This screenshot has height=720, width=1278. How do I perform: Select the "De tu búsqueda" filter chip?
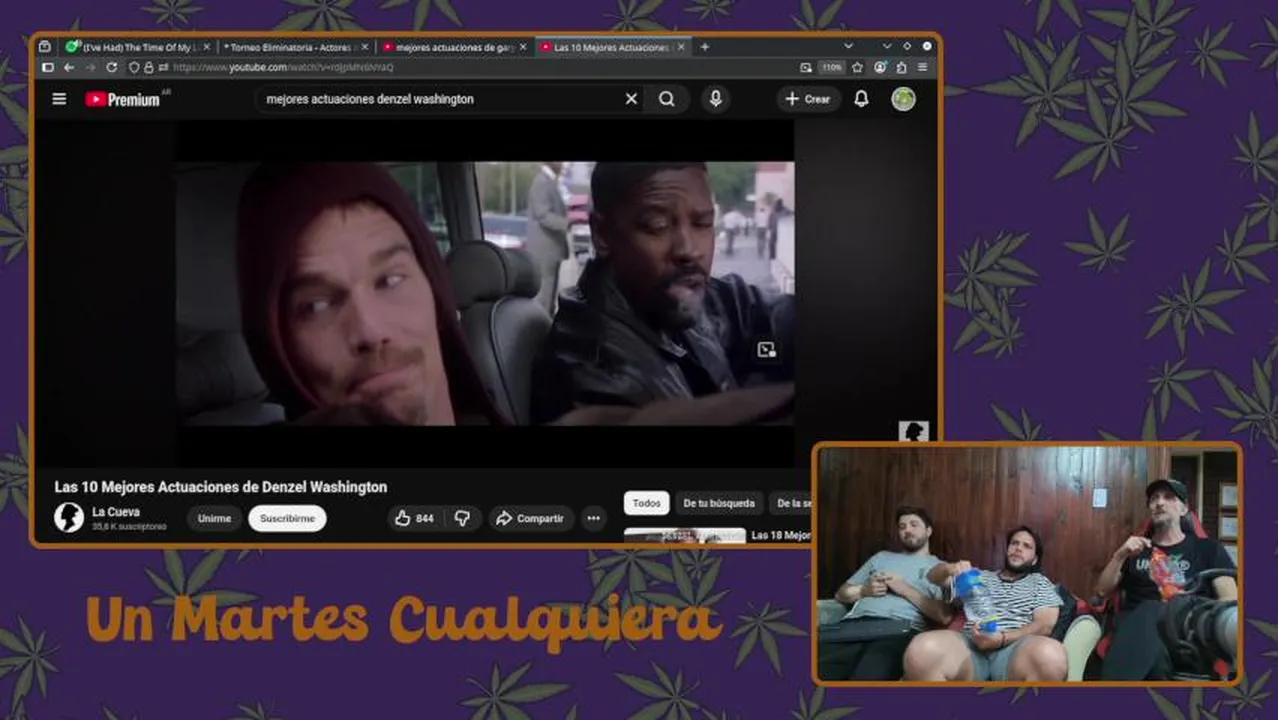[x=719, y=503]
